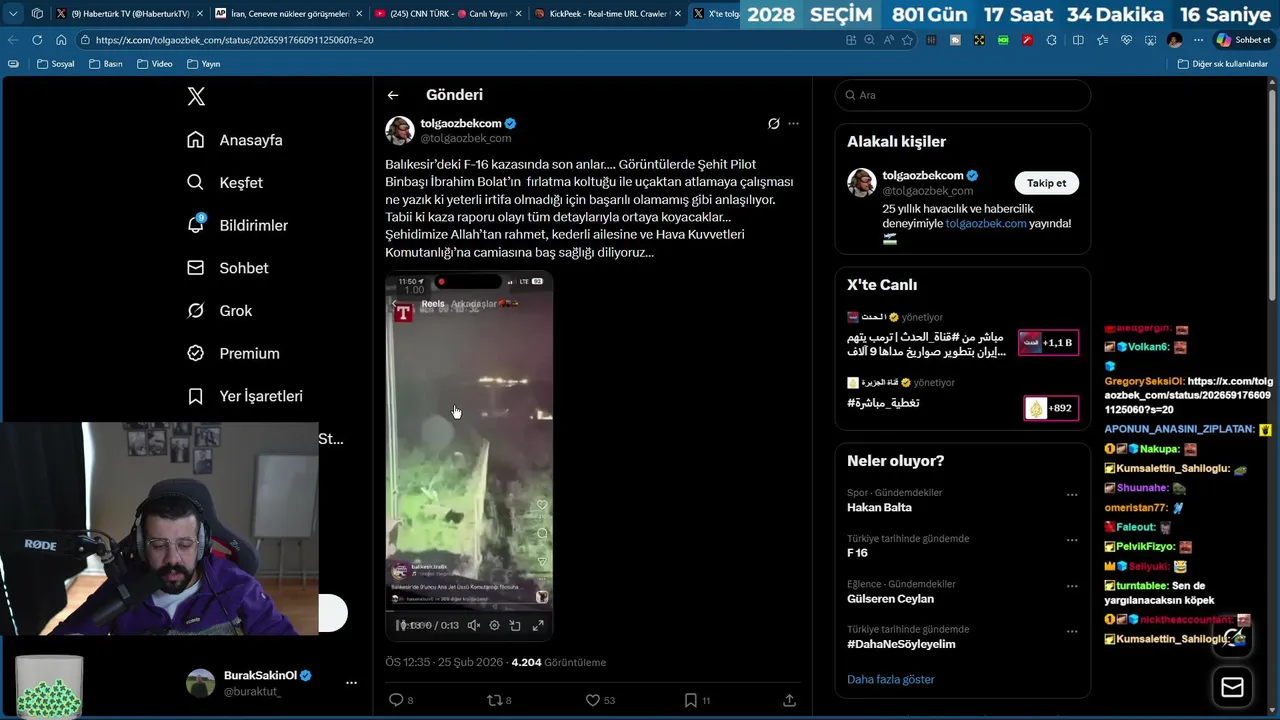1280x720 pixels.
Task: Reply to the post via comment icon
Action: click(396, 700)
